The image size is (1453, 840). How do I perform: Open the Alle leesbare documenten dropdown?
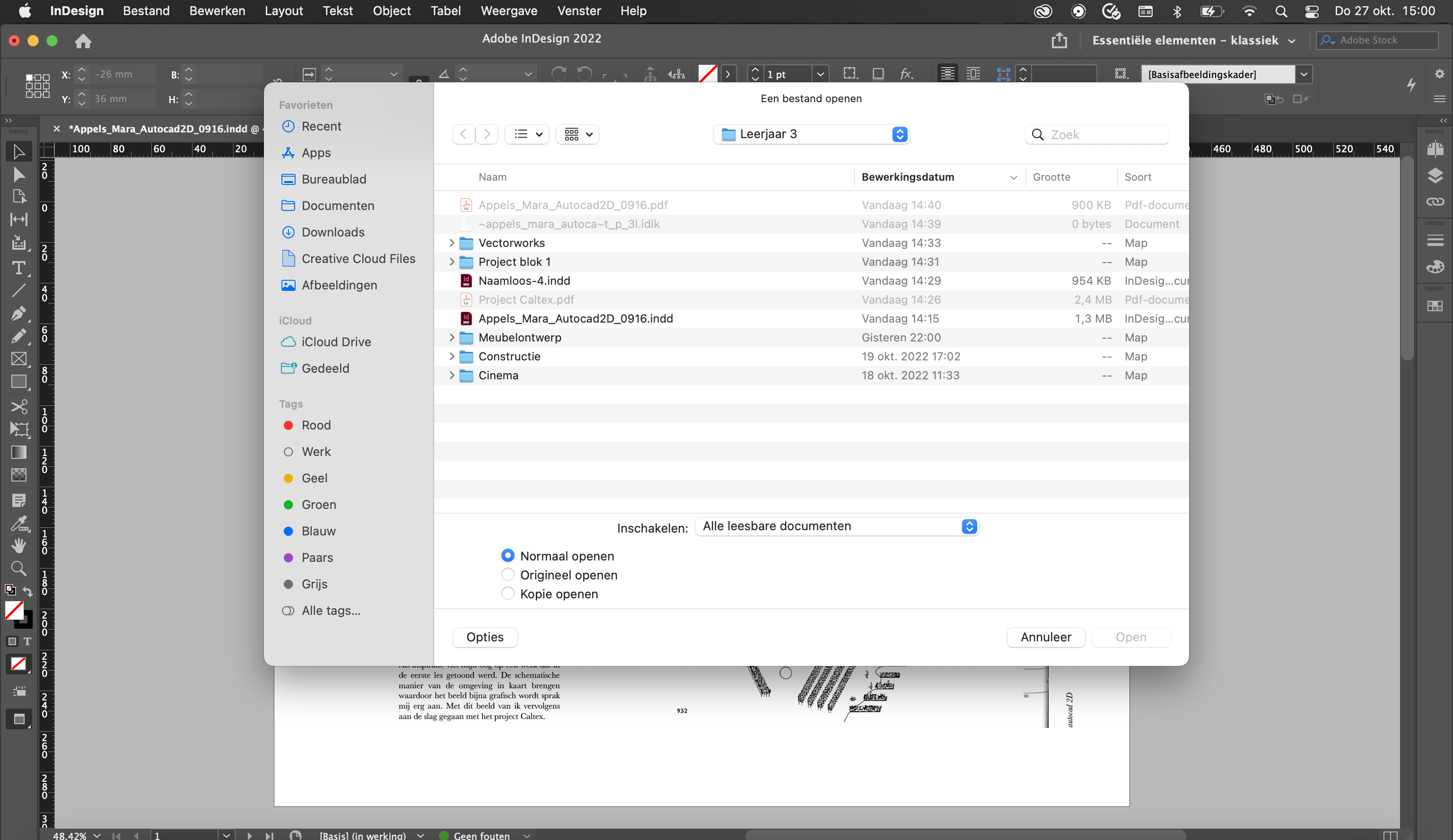coord(835,526)
